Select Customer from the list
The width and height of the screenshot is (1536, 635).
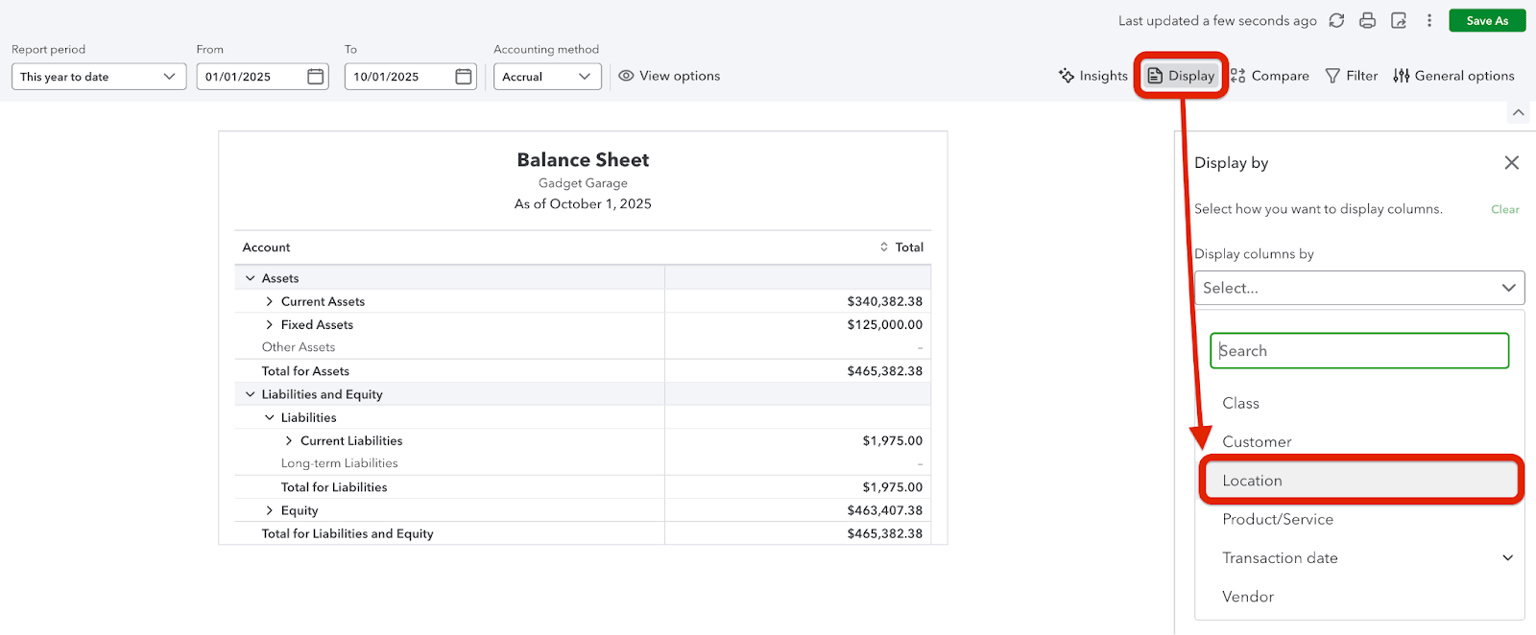click(x=1257, y=442)
